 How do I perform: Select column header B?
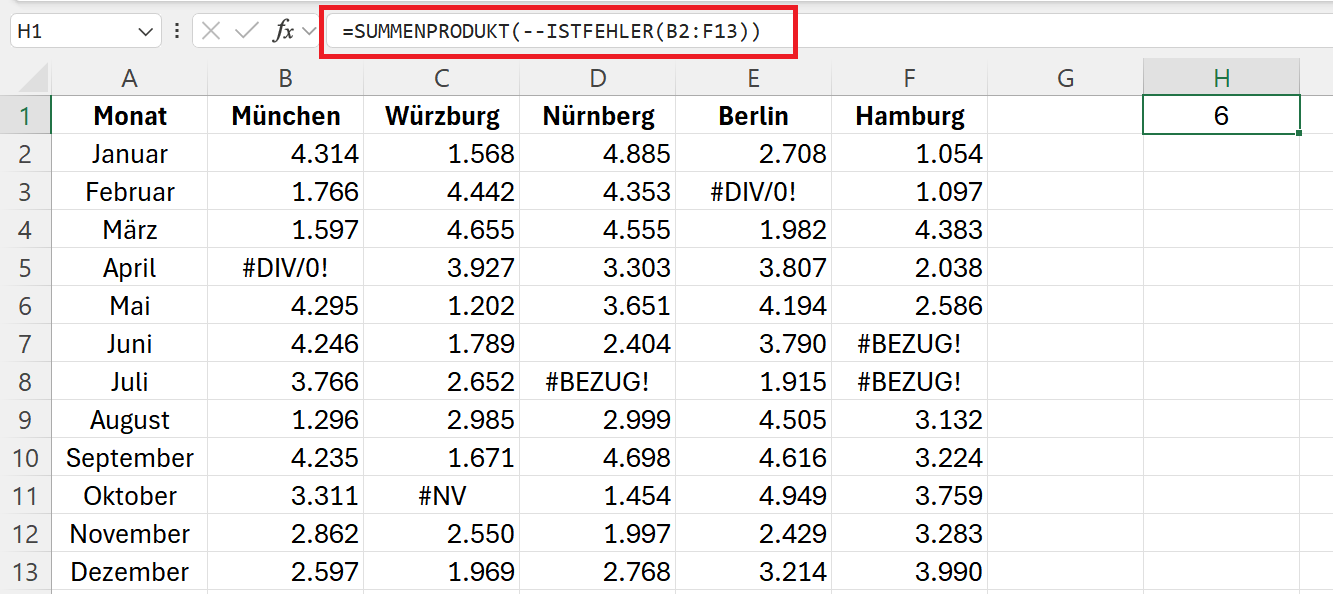click(286, 78)
